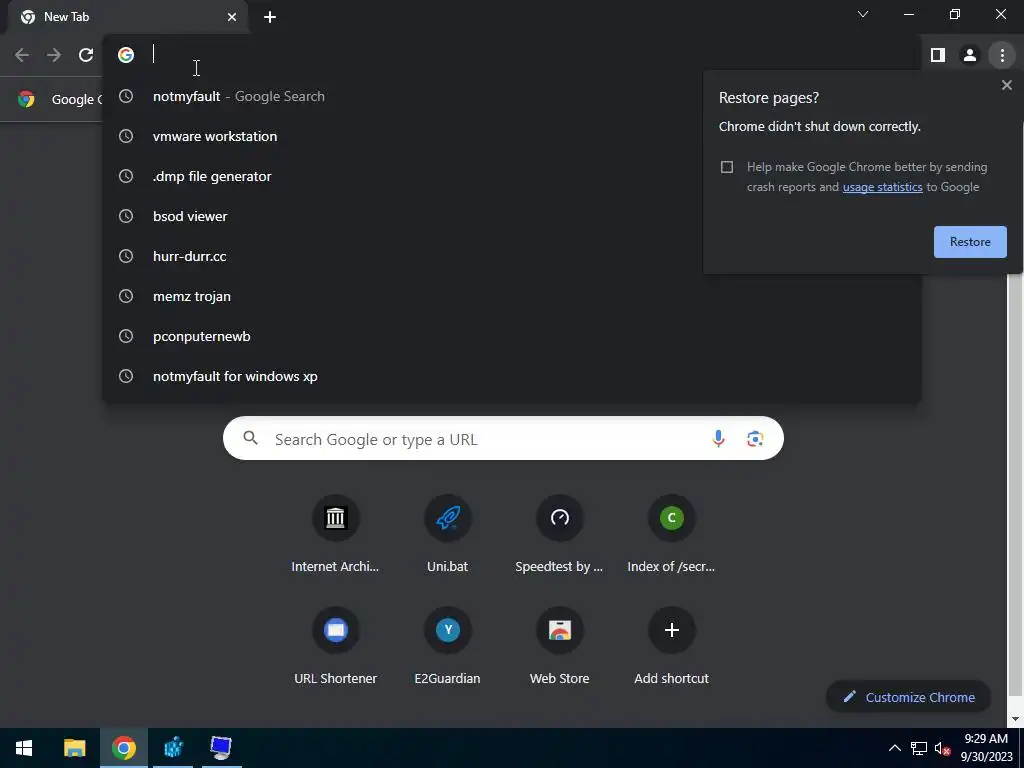1024x768 pixels.
Task: Click the back navigation arrow
Action: point(22,55)
